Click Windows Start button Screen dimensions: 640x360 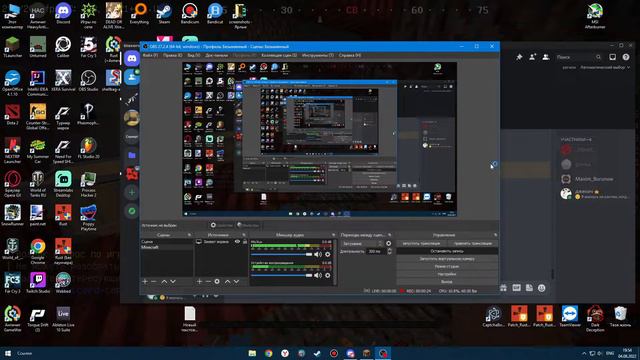[x=7, y=353]
